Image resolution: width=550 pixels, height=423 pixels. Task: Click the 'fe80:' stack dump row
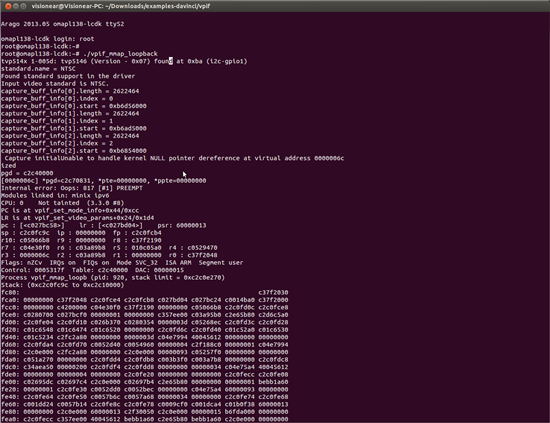pyautogui.click(x=145, y=412)
